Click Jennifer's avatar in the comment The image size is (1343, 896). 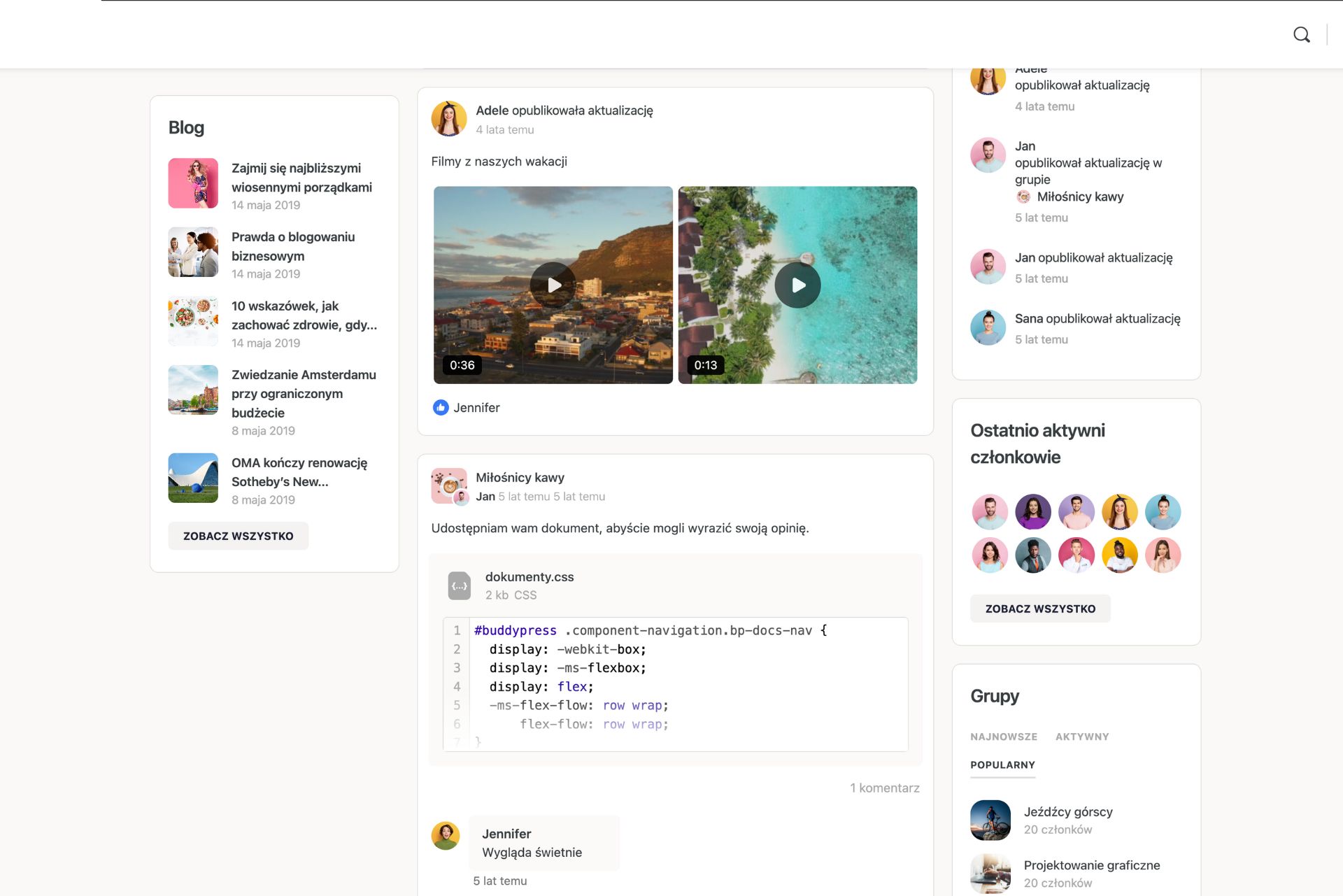click(x=446, y=835)
